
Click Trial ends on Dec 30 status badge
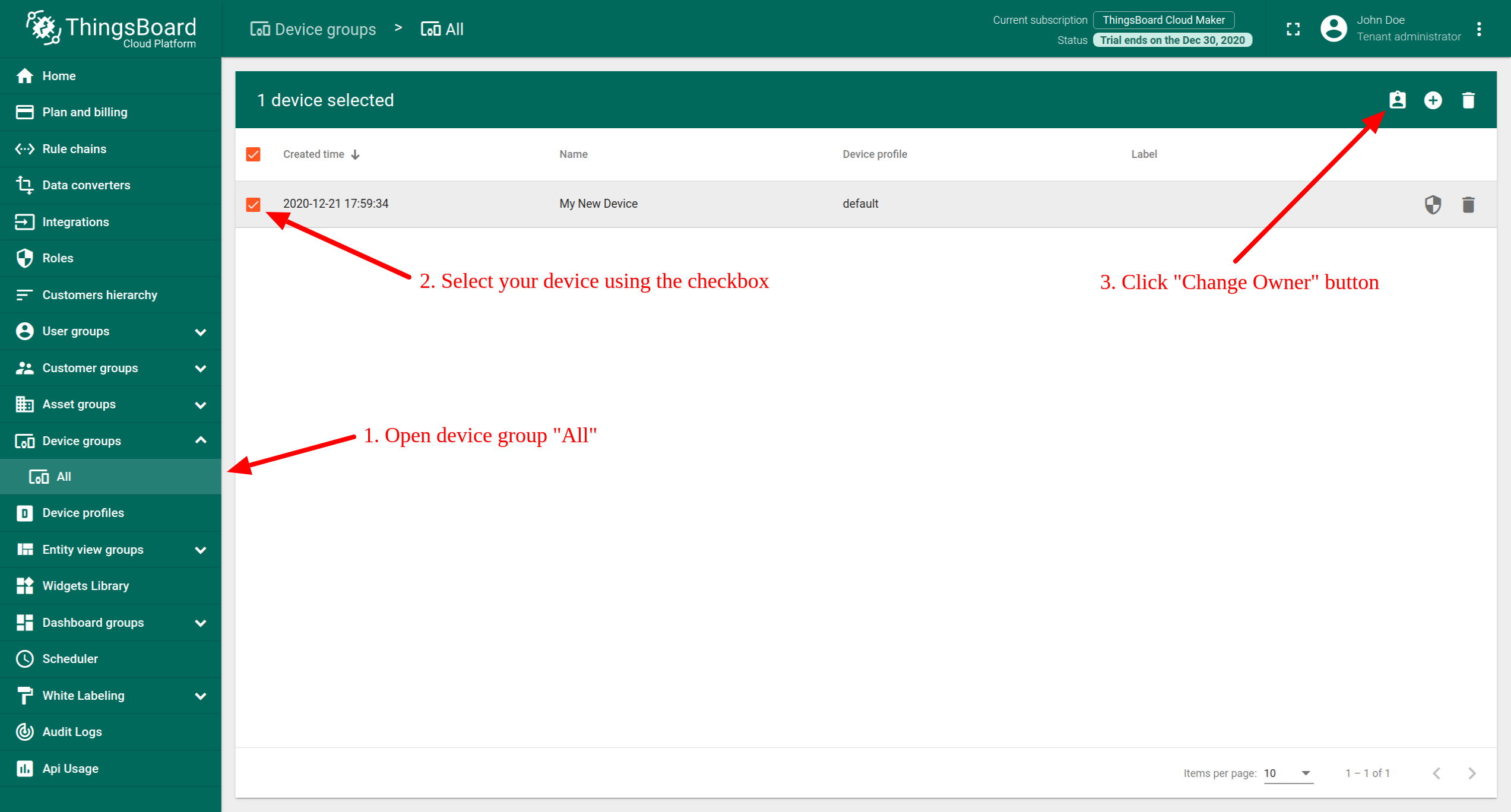click(x=1173, y=40)
